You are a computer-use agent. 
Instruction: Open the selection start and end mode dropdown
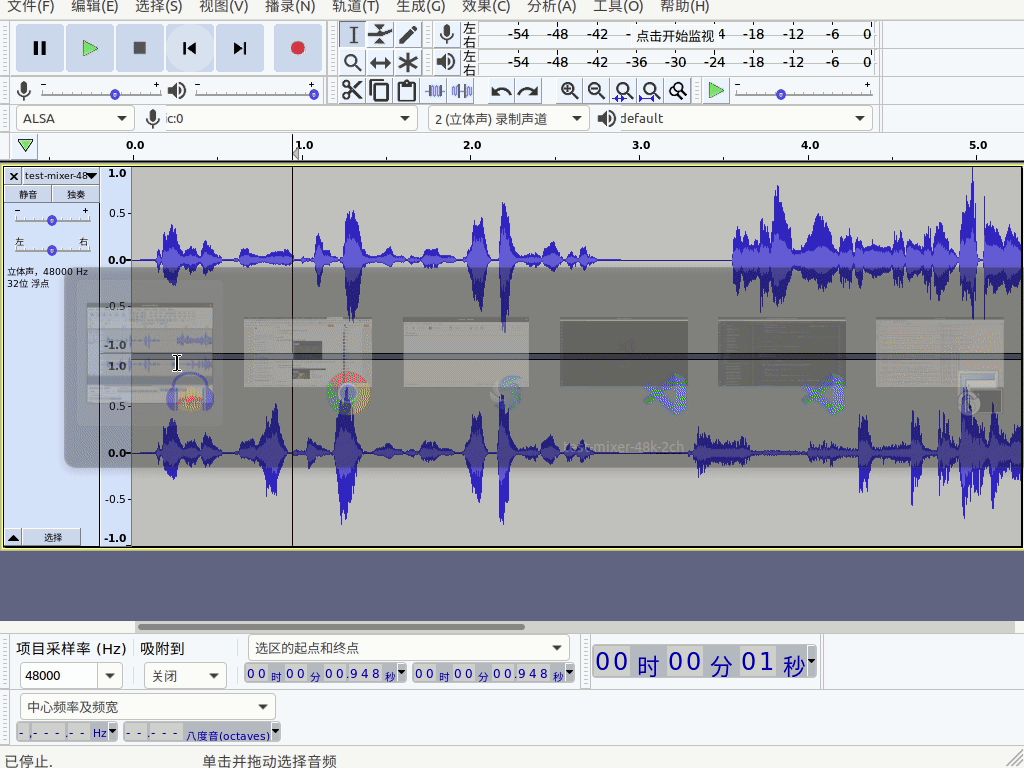coord(408,648)
